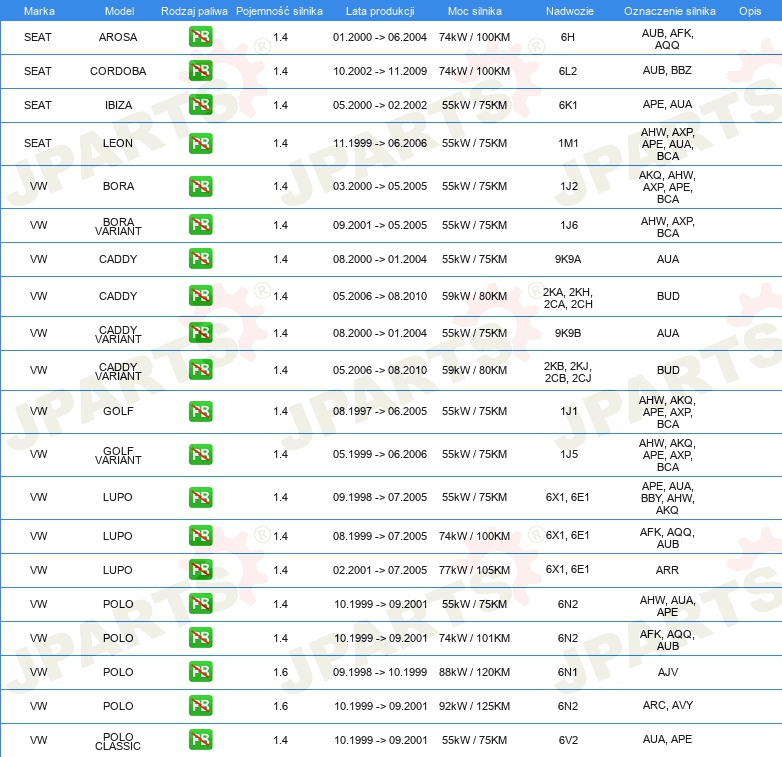Viewport: 782px width, 757px height.
Task: Select the BORA VARIANT model cell
Action: [118, 226]
